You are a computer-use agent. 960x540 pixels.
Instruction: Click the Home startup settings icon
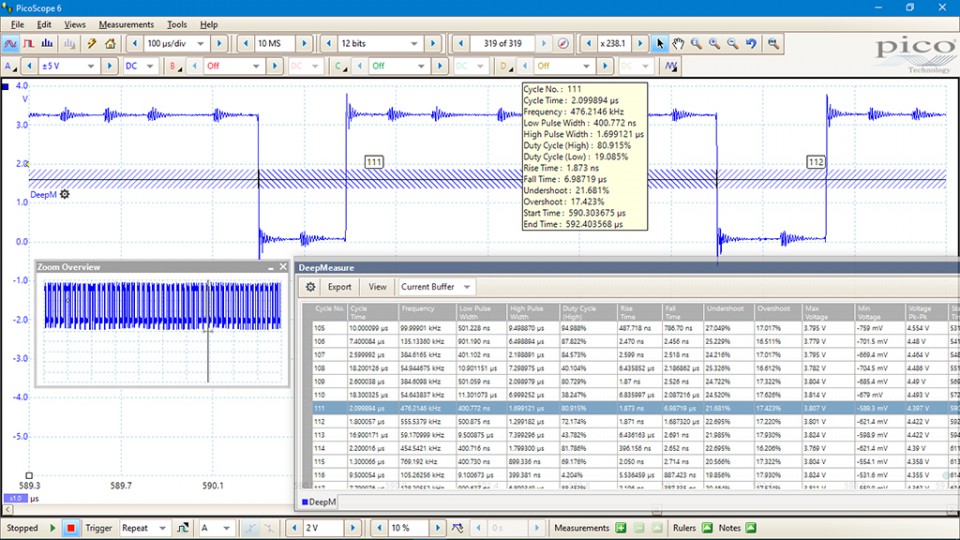click(x=110, y=44)
